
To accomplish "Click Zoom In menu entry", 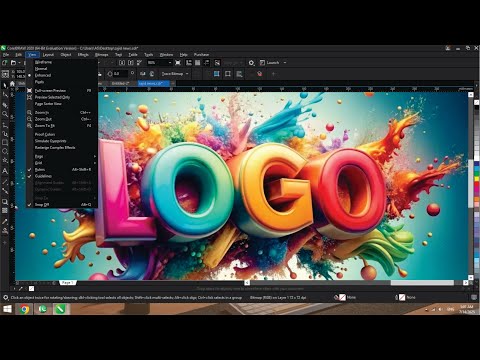I will point(61,113).
